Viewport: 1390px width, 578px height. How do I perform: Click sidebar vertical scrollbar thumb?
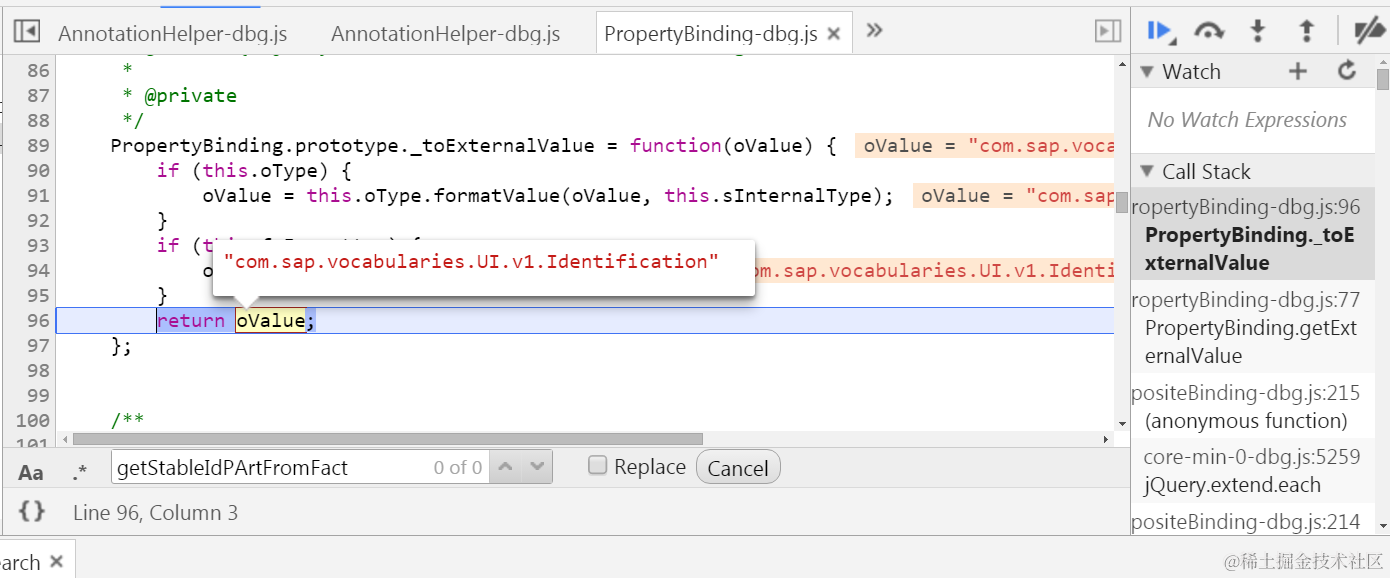[1382, 80]
